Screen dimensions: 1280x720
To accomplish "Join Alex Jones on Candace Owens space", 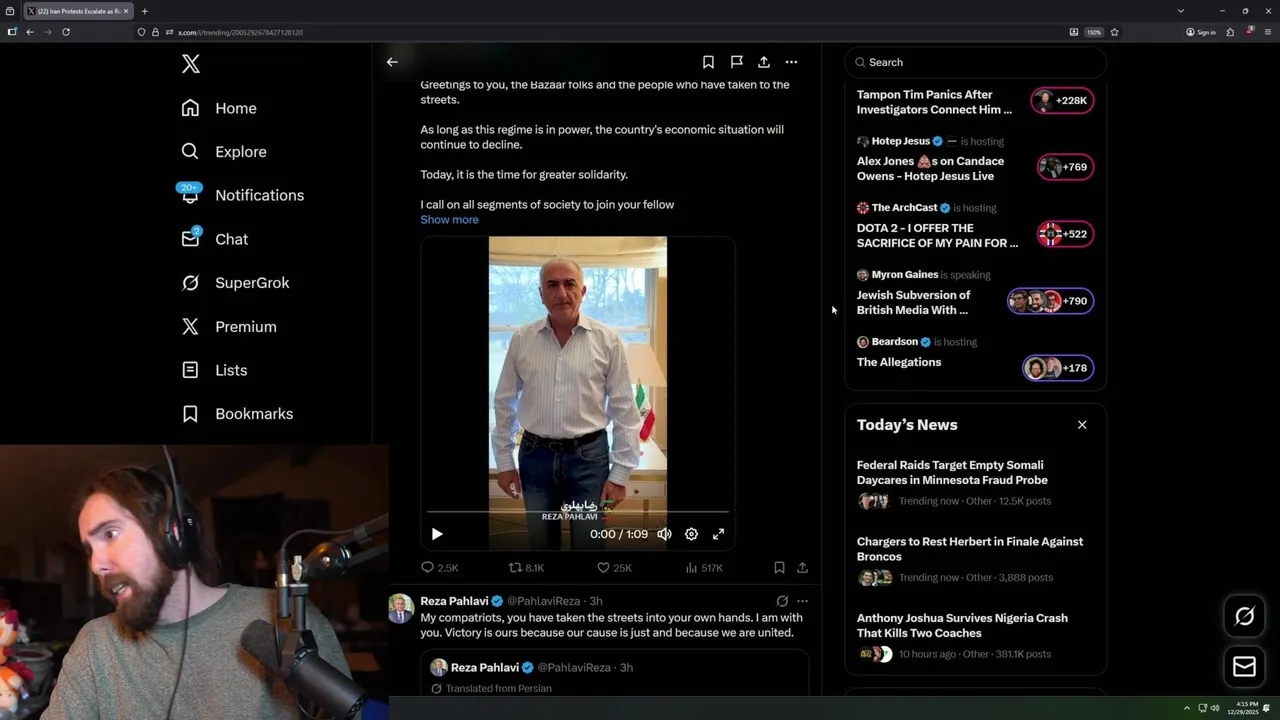I will pos(930,168).
